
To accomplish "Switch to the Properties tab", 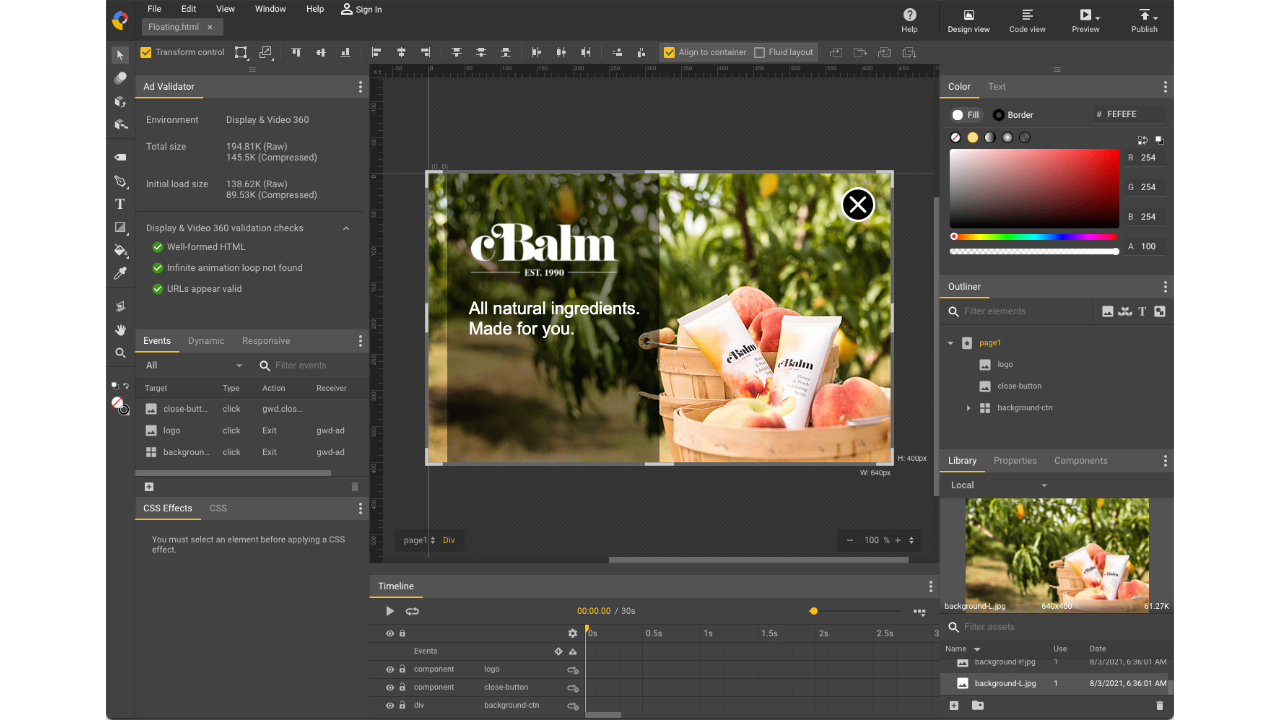I will point(1015,461).
